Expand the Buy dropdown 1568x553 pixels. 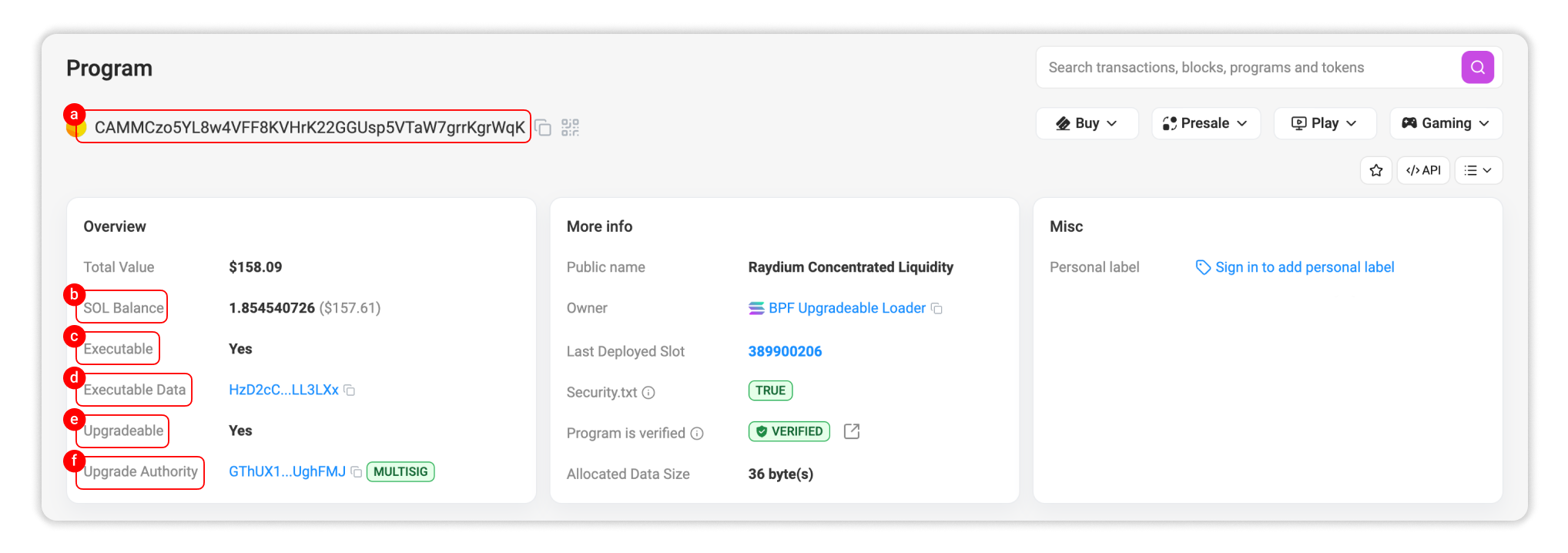(1086, 123)
